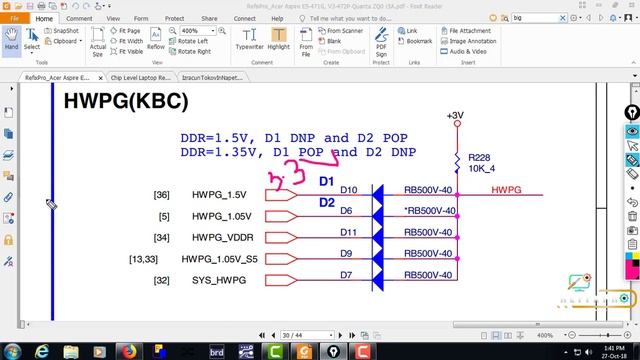Insert a File Attachment
Screen dimensions: 640x360
coord(466,31)
